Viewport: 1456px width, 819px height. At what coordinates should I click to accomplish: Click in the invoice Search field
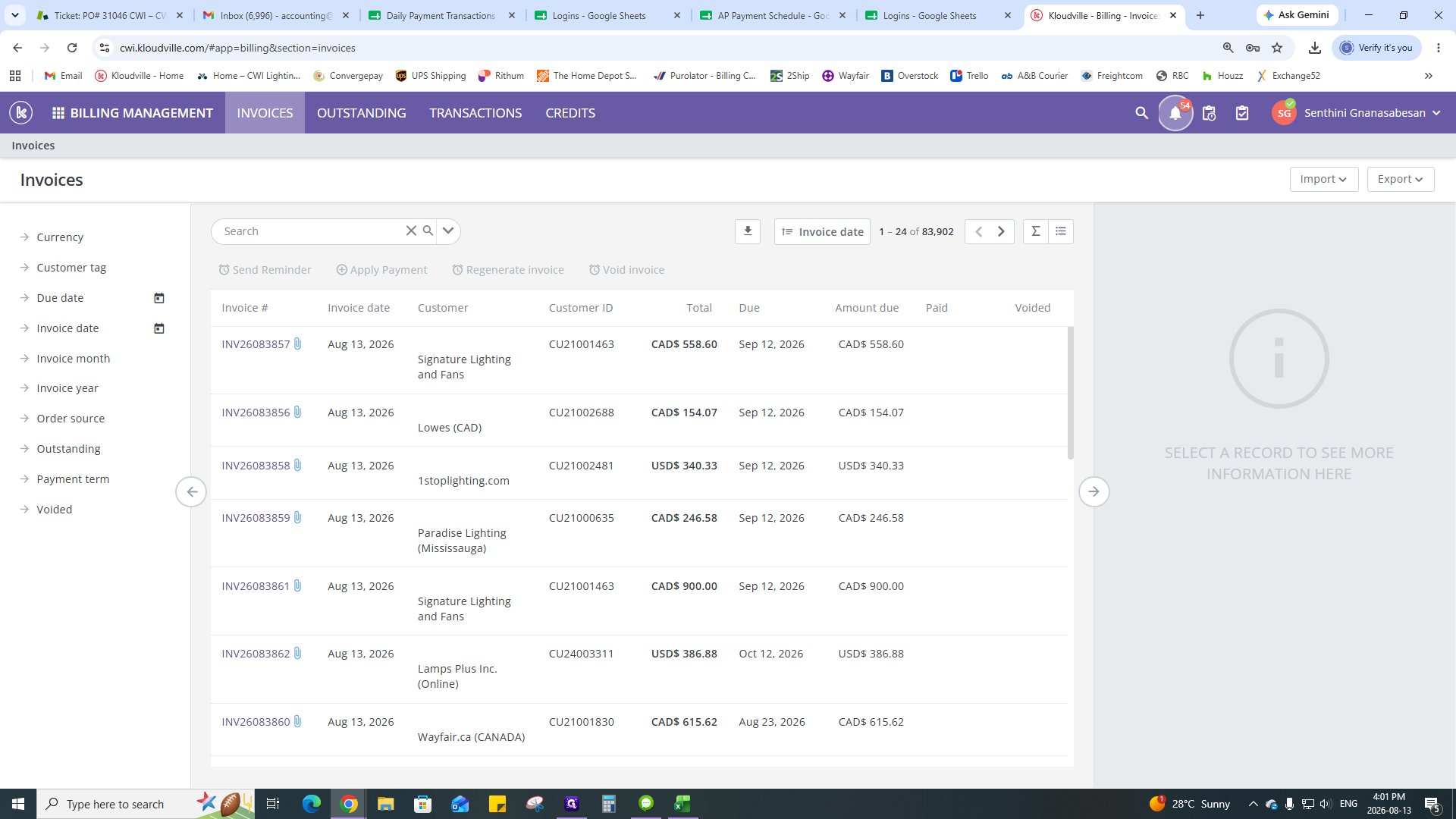click(311, 231)
